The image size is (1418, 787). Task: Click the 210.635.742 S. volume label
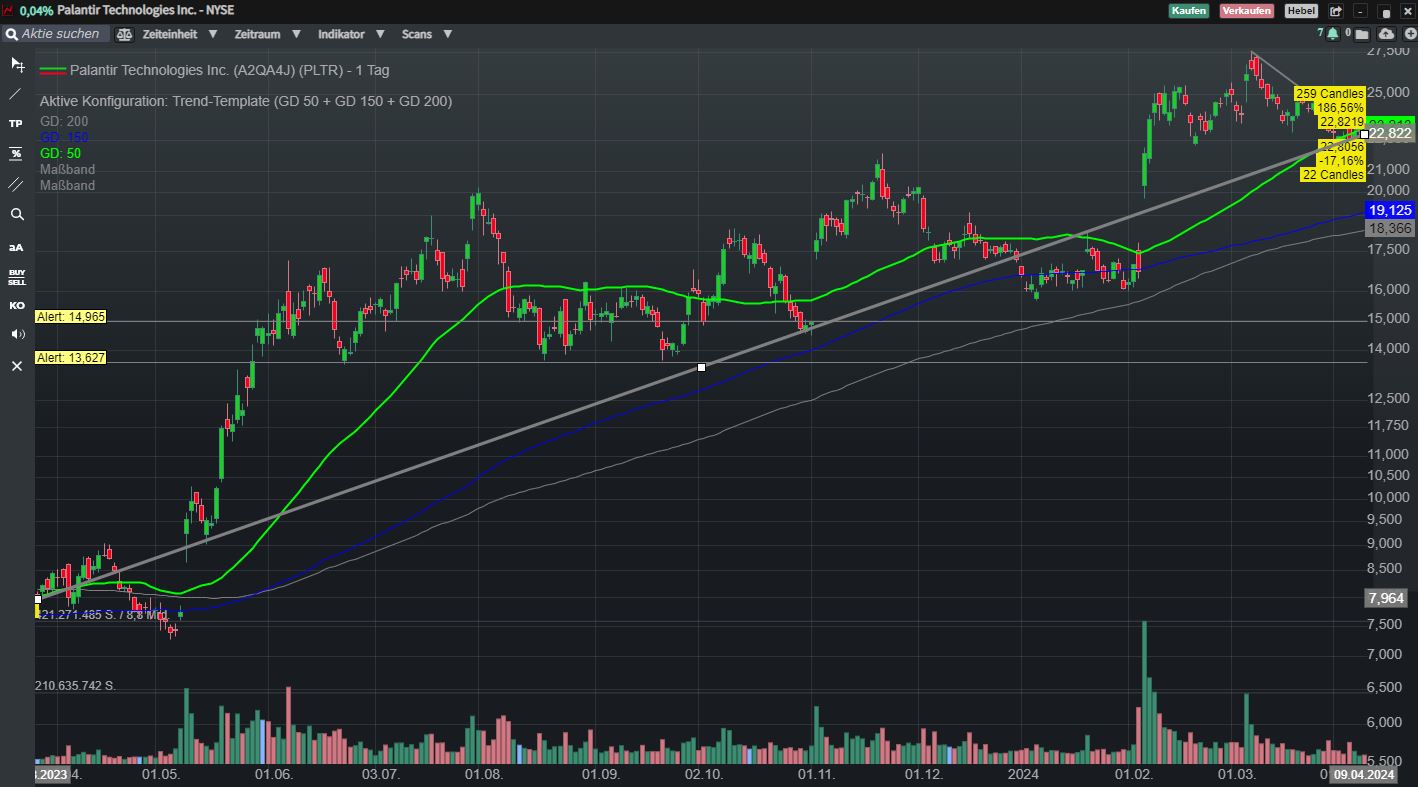78,685
